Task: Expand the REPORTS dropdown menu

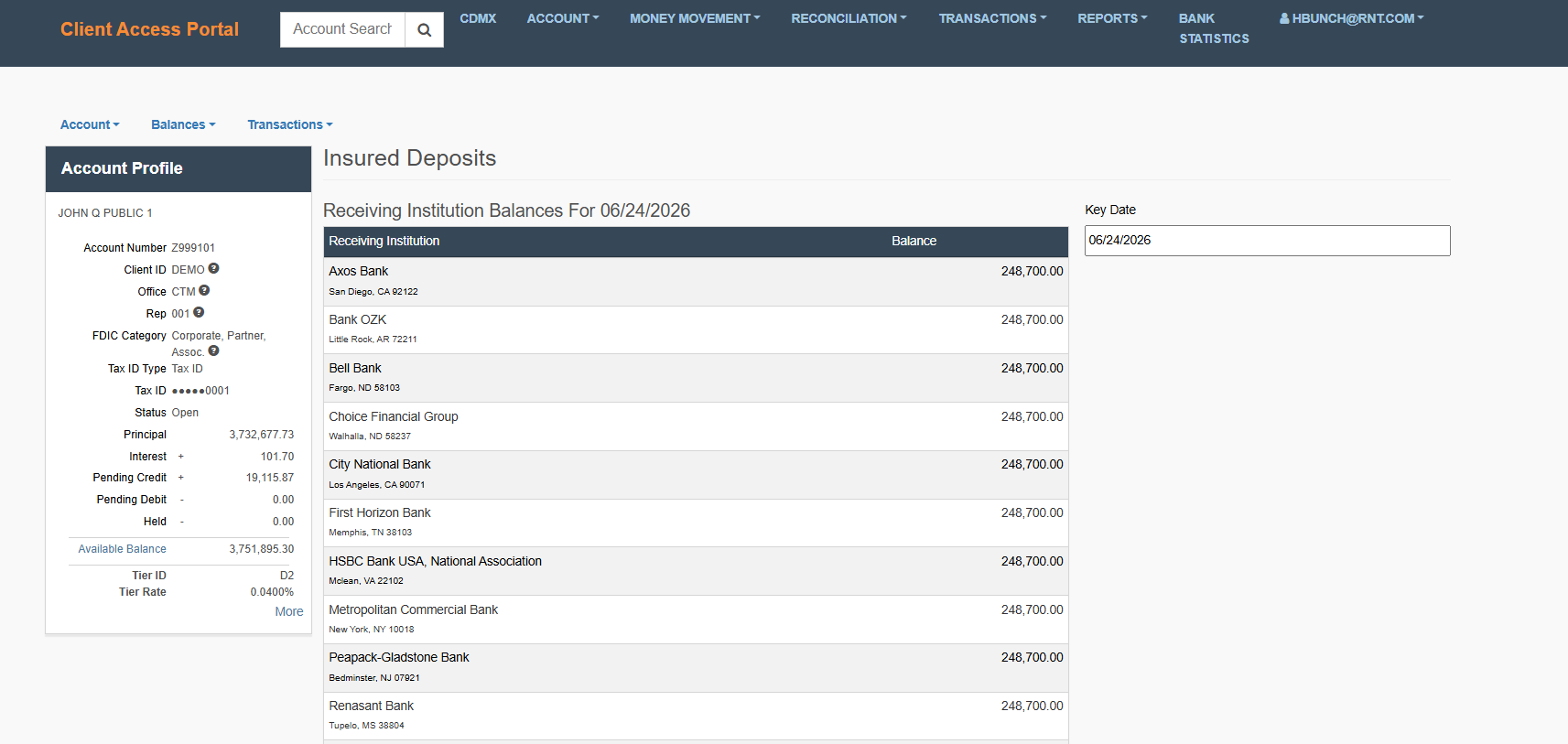Action: click(x=1112, y=18)
